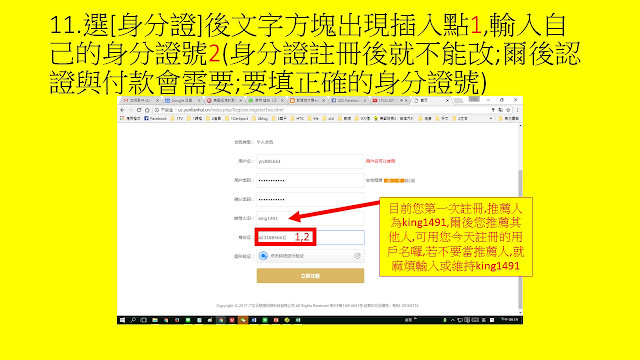Switch to the Facebook browser tab
The height and width of the screenshot is (360, 640).
[347, 100]
